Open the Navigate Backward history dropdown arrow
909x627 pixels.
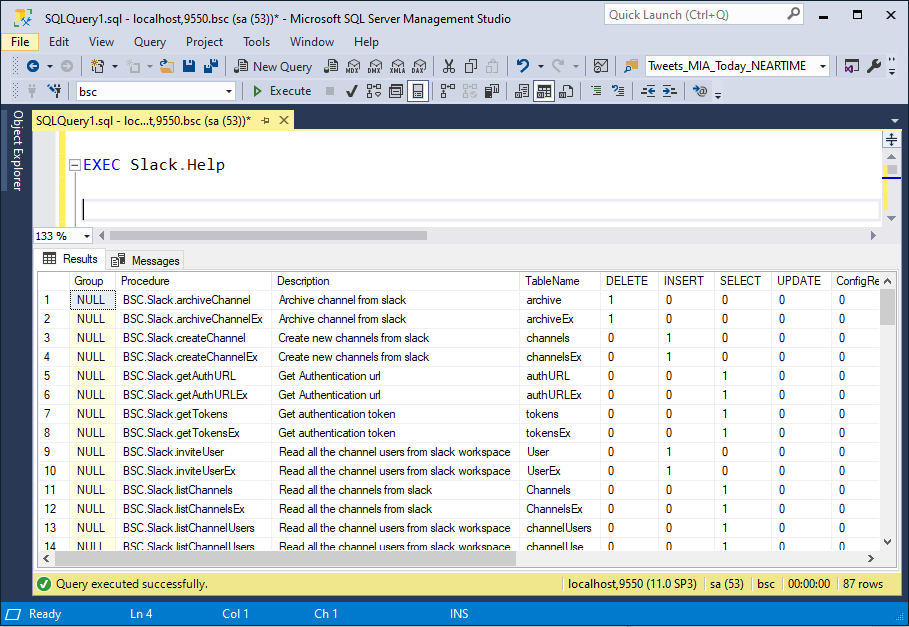pyautogui.click(x=50, y=67)
